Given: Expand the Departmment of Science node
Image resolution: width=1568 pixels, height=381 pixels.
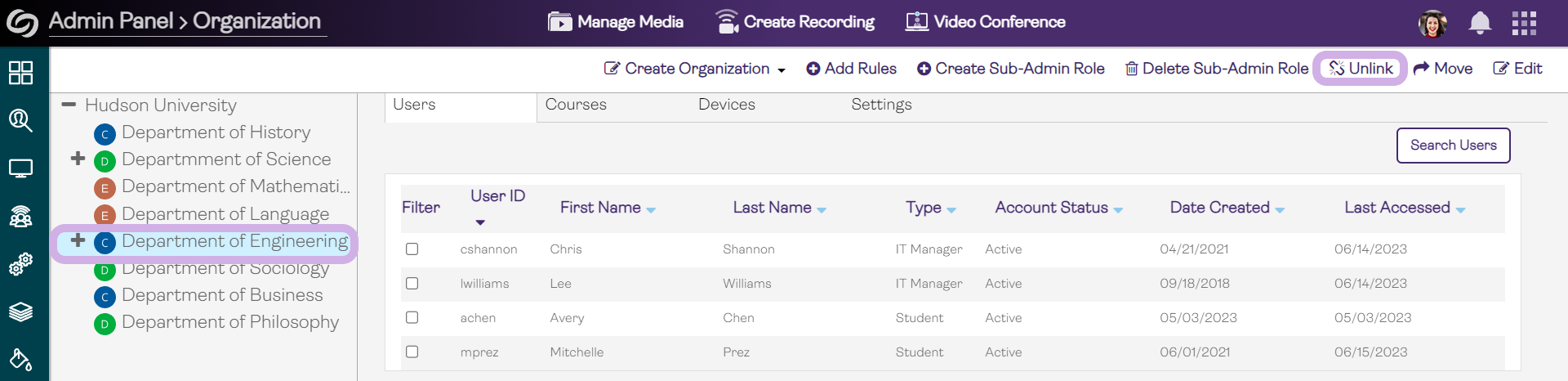Looking at the screenshot, I should (78, 159).
